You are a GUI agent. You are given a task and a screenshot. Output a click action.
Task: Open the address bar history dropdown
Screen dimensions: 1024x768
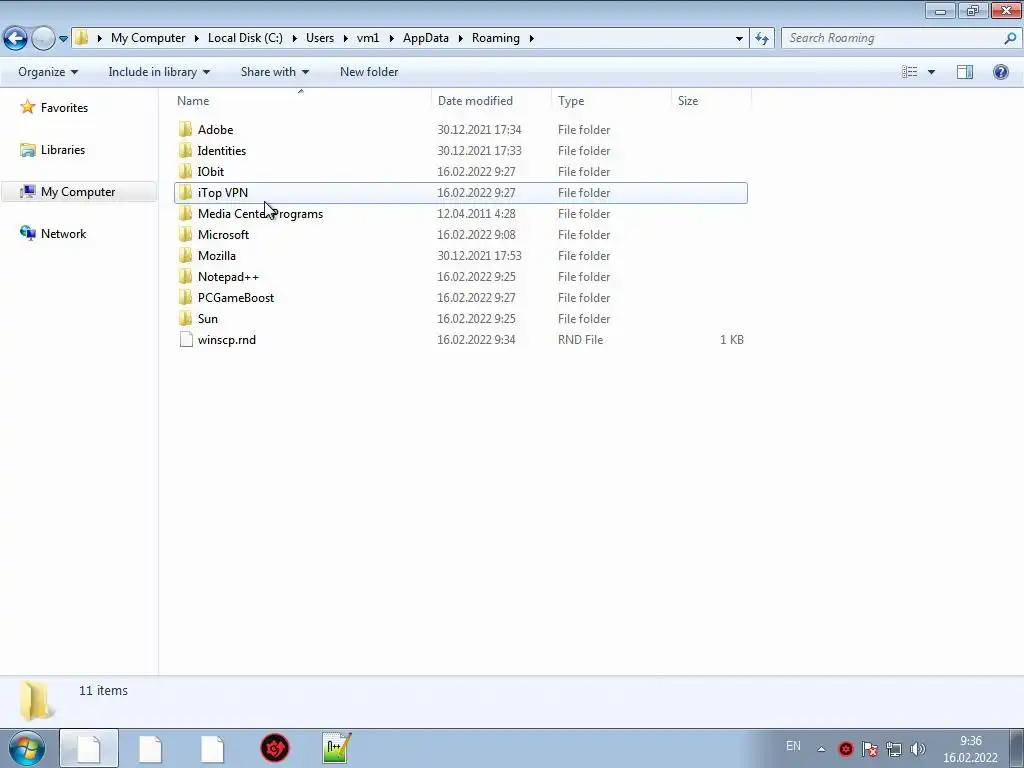pos(739,39)
